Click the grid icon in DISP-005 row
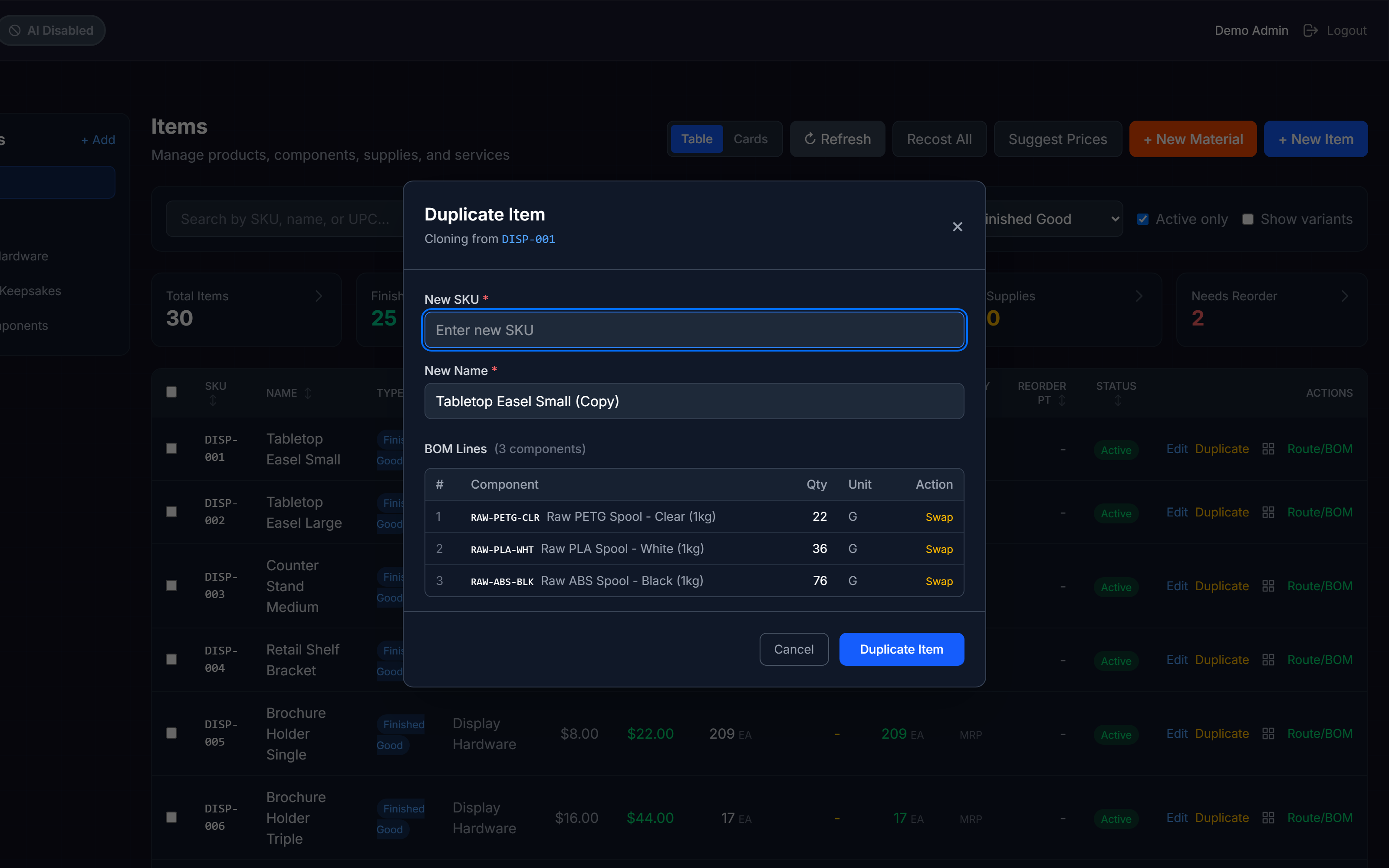The height and width of the screenshot is (868, 1389). pos(1268,733)
